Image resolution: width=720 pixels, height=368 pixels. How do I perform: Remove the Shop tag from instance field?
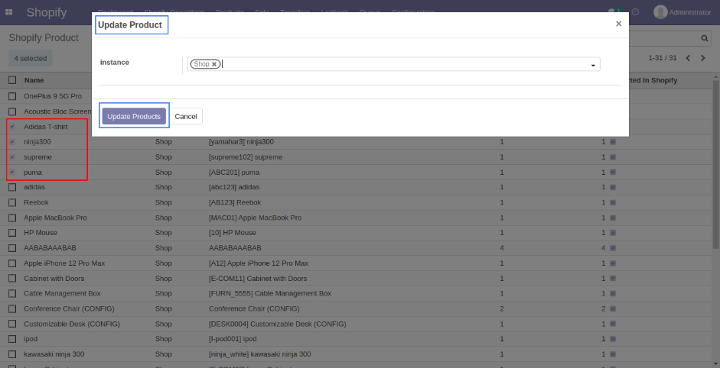(214, 64)
